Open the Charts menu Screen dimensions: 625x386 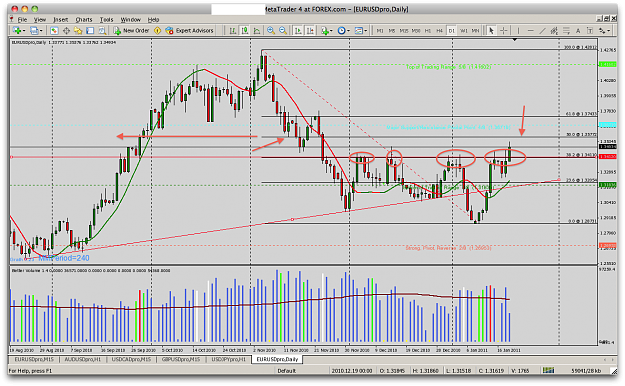click(84, 19)
